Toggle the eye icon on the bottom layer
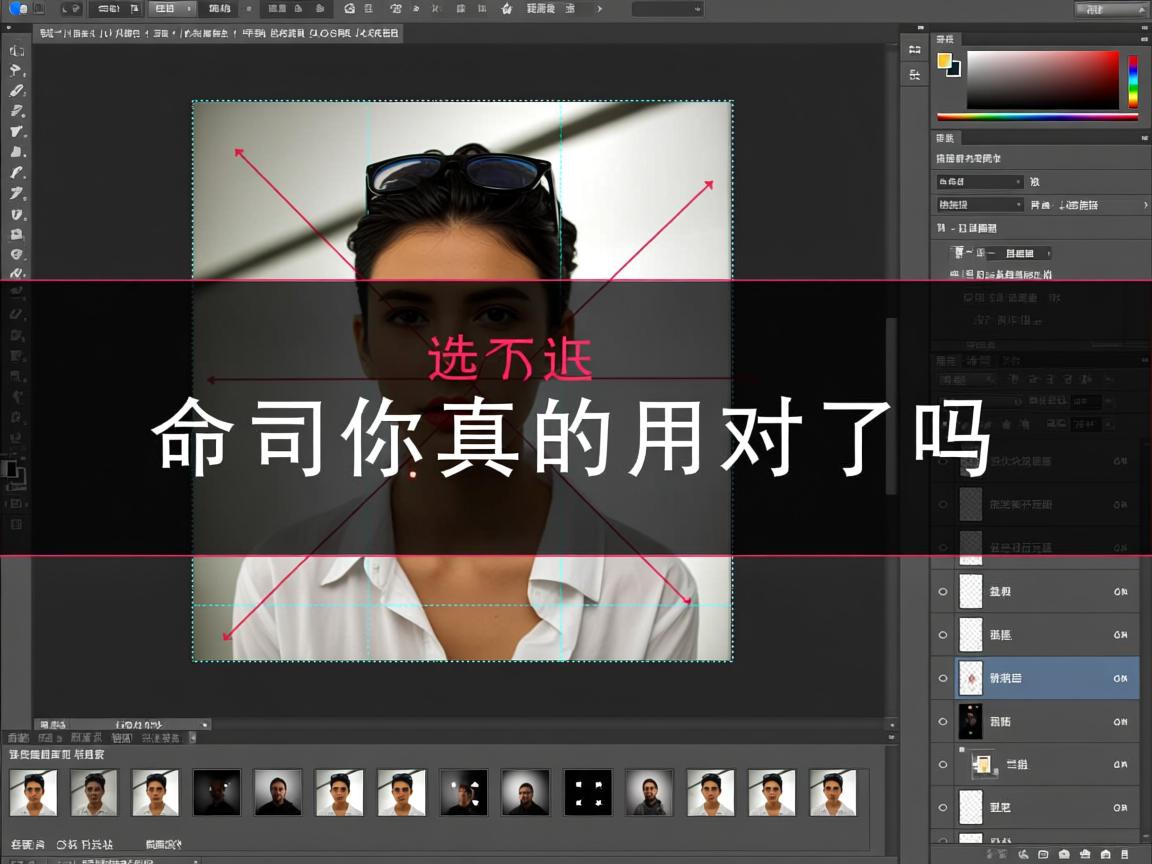Image resolution: width=1152 pixels, height=864 pixels. [943, 807]
